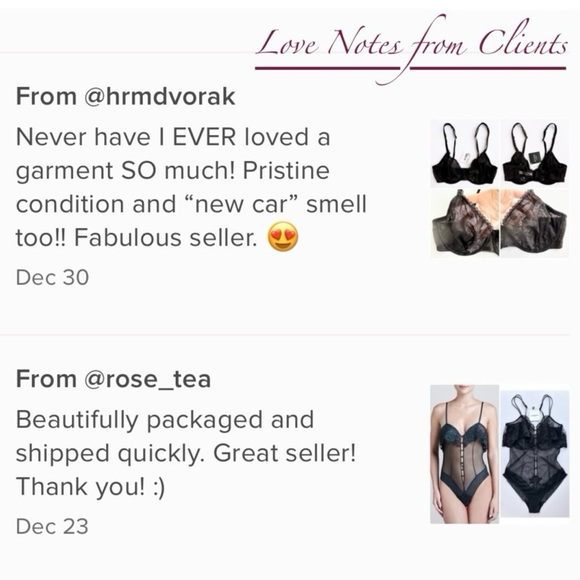Click the heart-eyes emoji in first review
Viewport: 580px width, 580px height.
pos(283,237)
